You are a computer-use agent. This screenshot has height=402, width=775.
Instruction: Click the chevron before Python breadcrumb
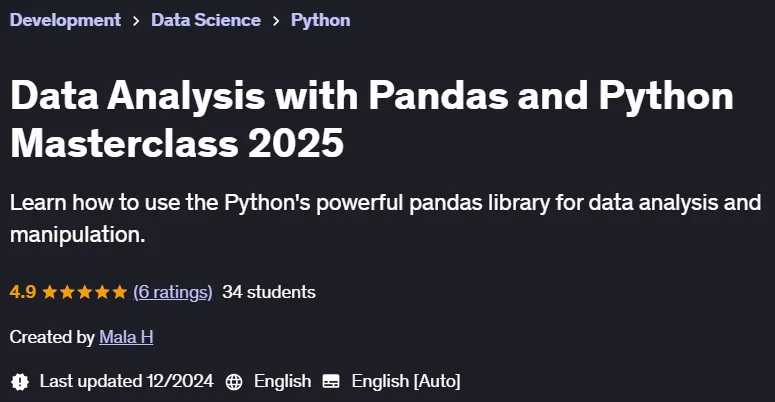(x=276, y=21)
